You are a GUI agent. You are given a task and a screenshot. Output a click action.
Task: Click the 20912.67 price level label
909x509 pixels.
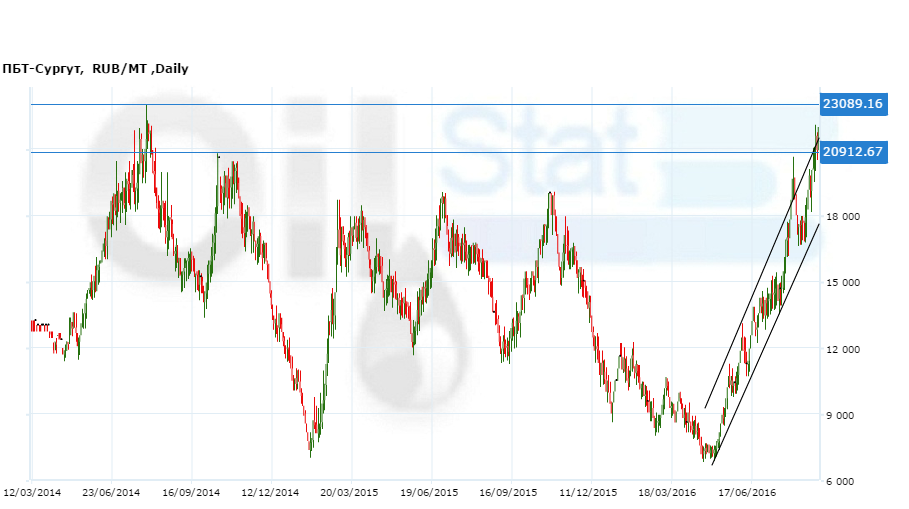(853, 152)
